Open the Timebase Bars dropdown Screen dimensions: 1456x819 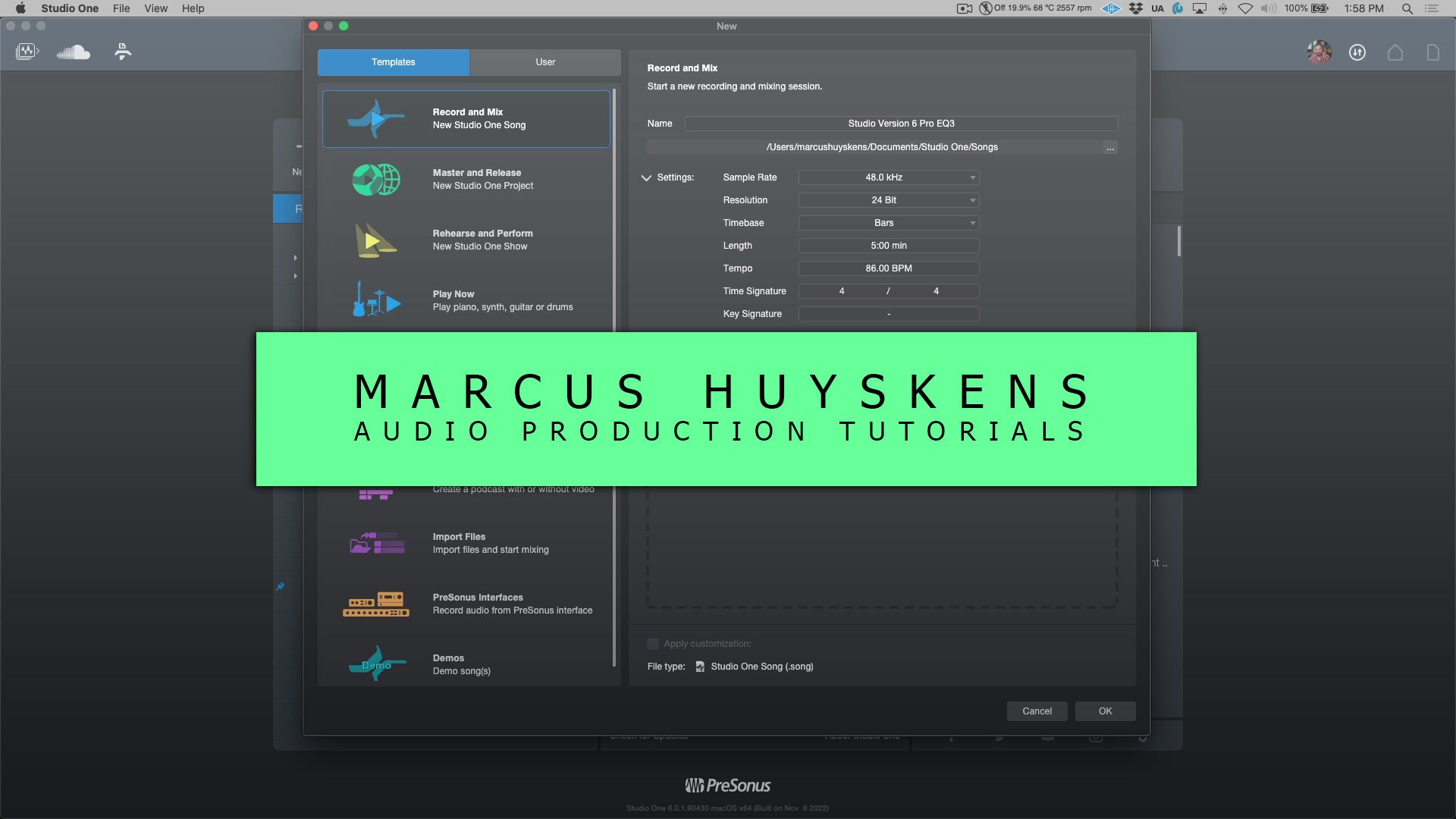pyautogui.click(x=889, y=223)
